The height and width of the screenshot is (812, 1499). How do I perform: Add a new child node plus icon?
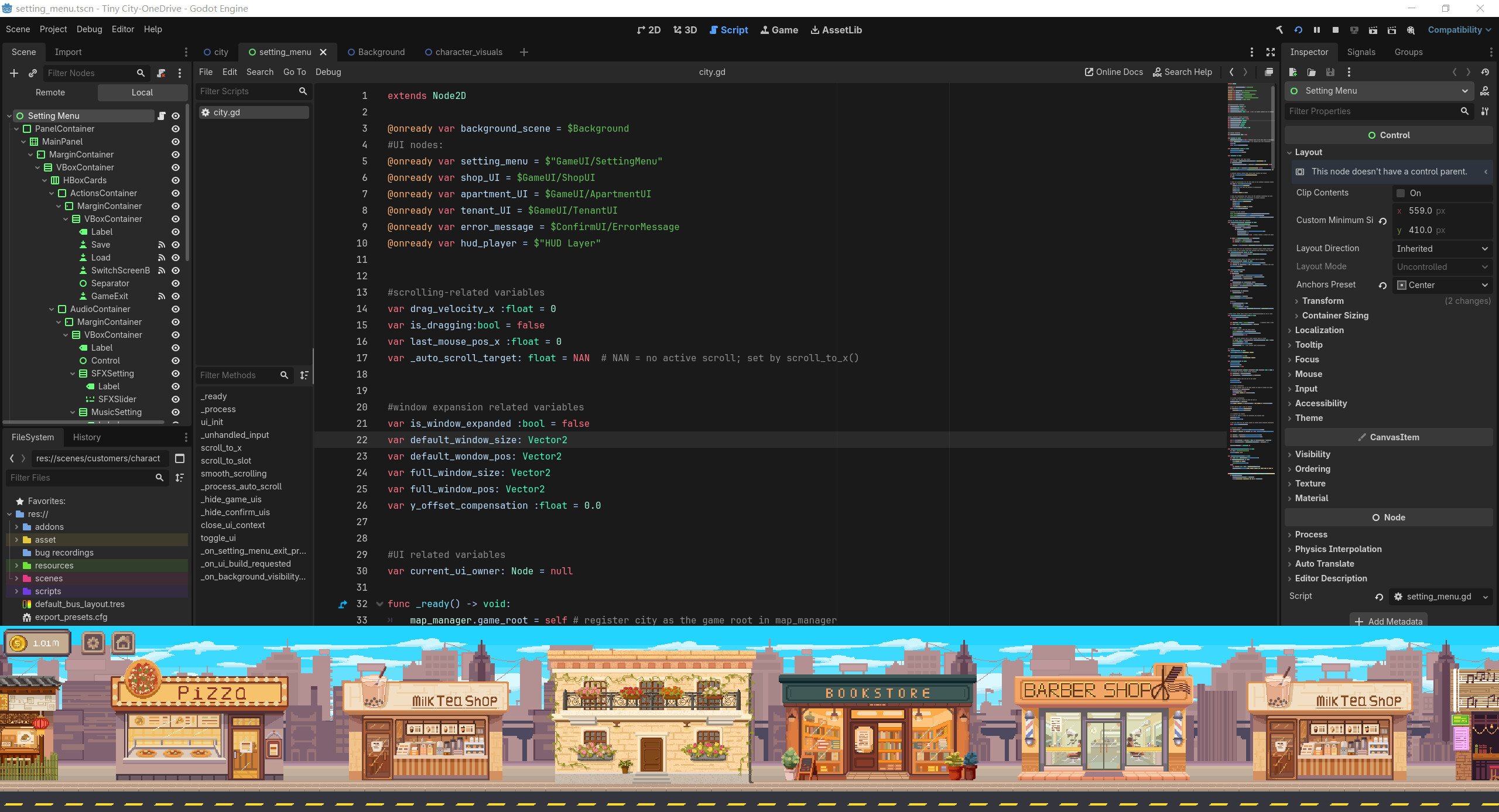14,73
